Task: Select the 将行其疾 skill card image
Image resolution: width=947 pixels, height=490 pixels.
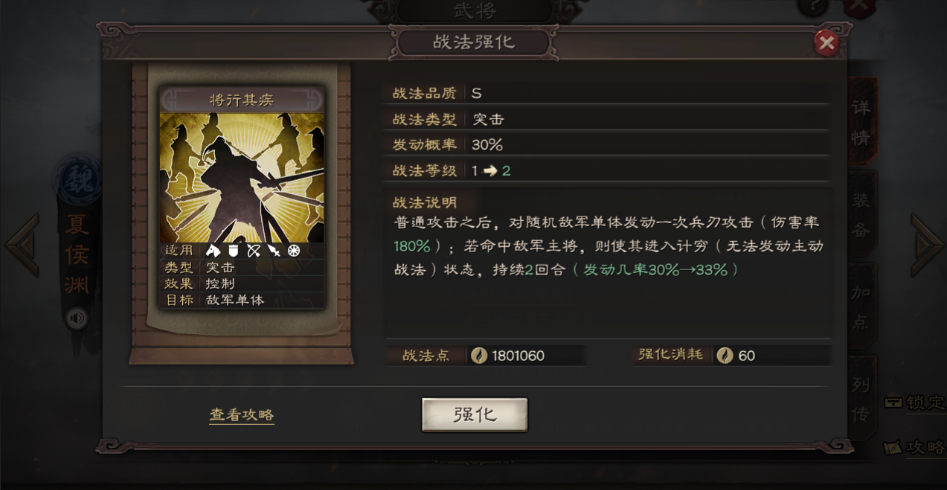Action: tap(242, 178)
